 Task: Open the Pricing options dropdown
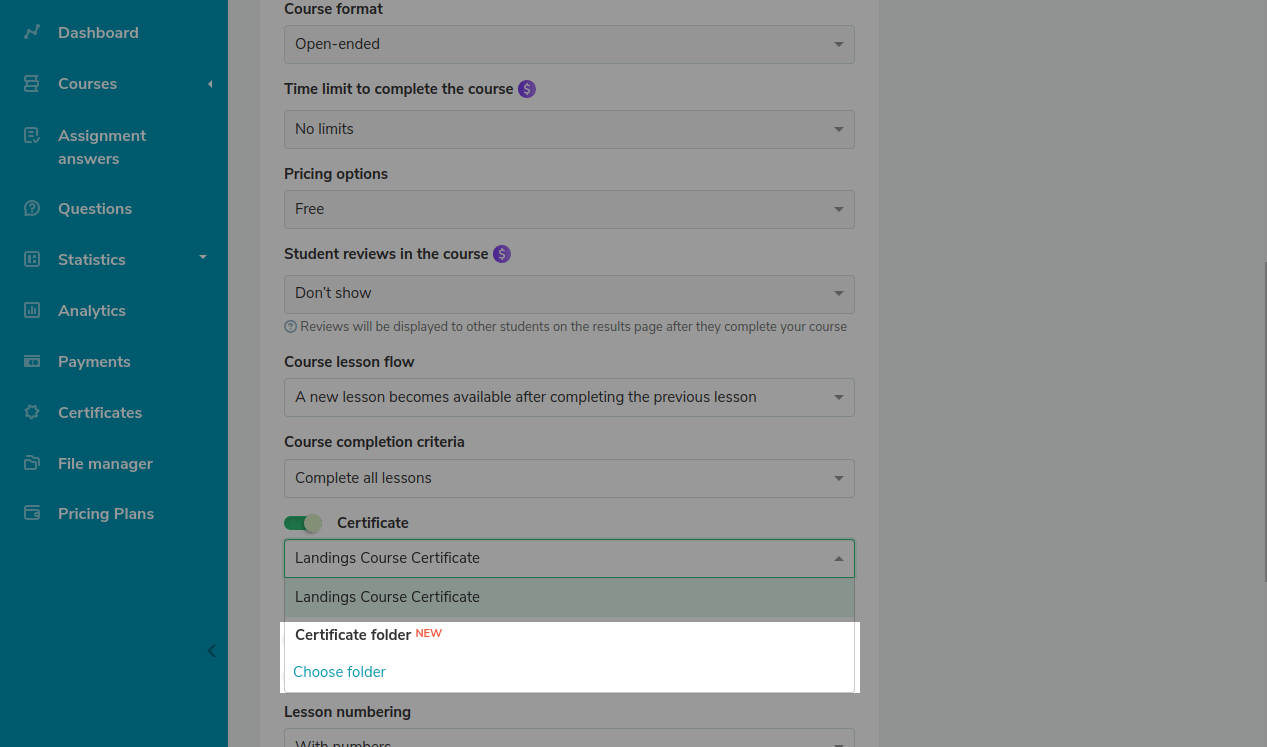click(x=568, y=209)
